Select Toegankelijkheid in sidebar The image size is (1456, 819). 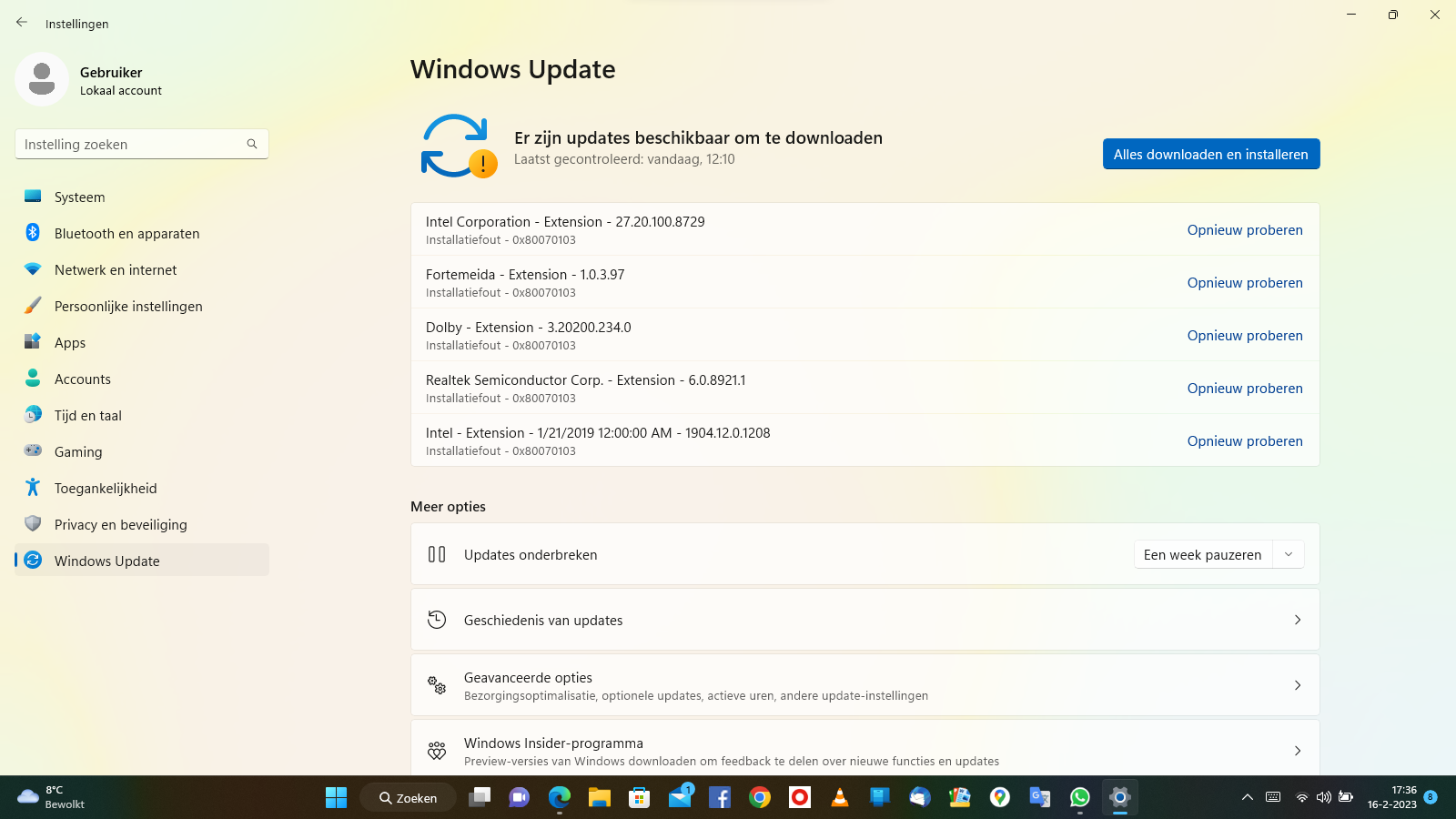click(142, 488)
